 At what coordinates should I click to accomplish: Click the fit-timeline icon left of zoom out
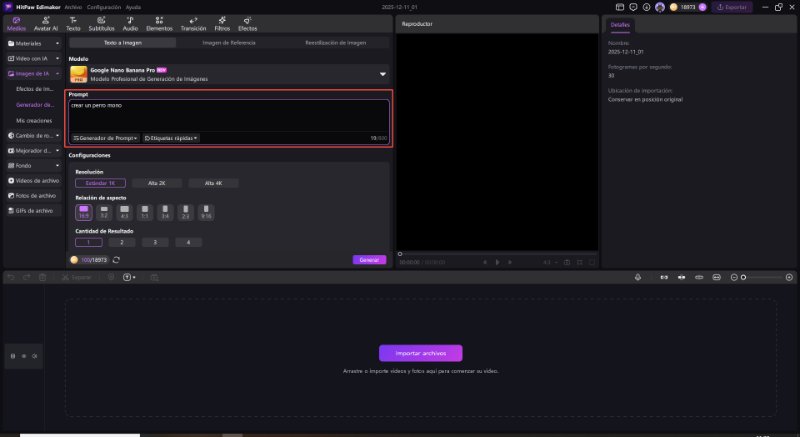click(x=716, y=277)
